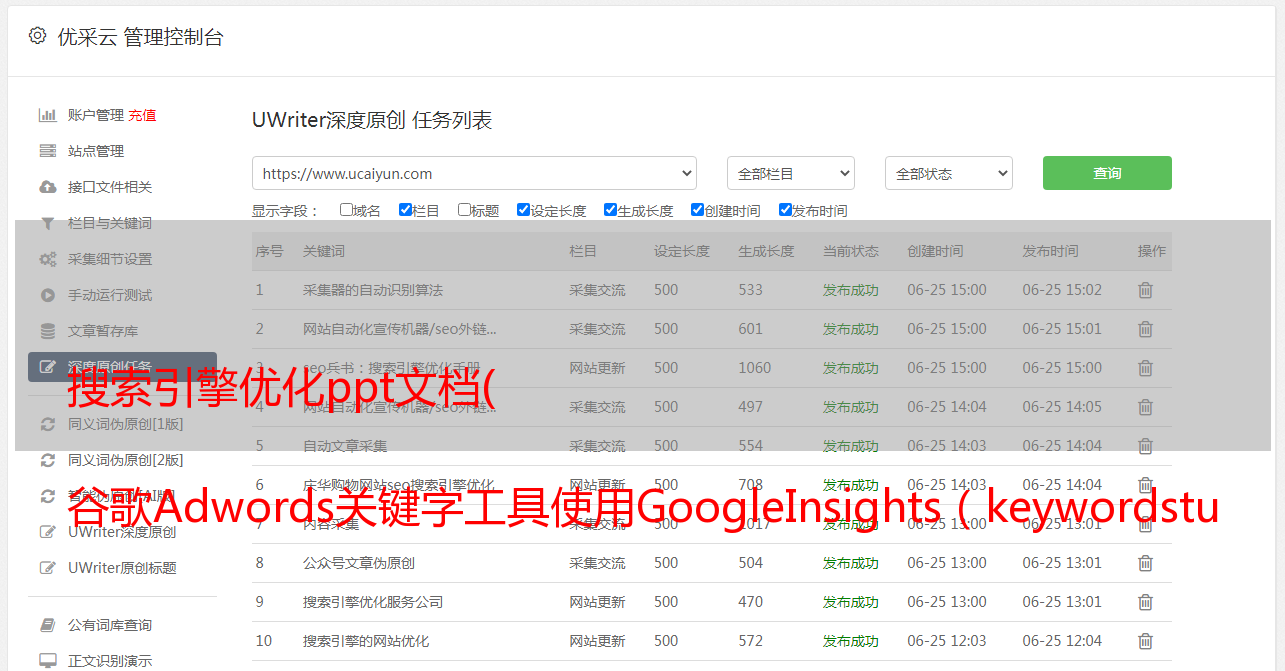Click the gears icon for 采集细节设置
Viewport: 1285px width, 671px height.
click(47, 259)
